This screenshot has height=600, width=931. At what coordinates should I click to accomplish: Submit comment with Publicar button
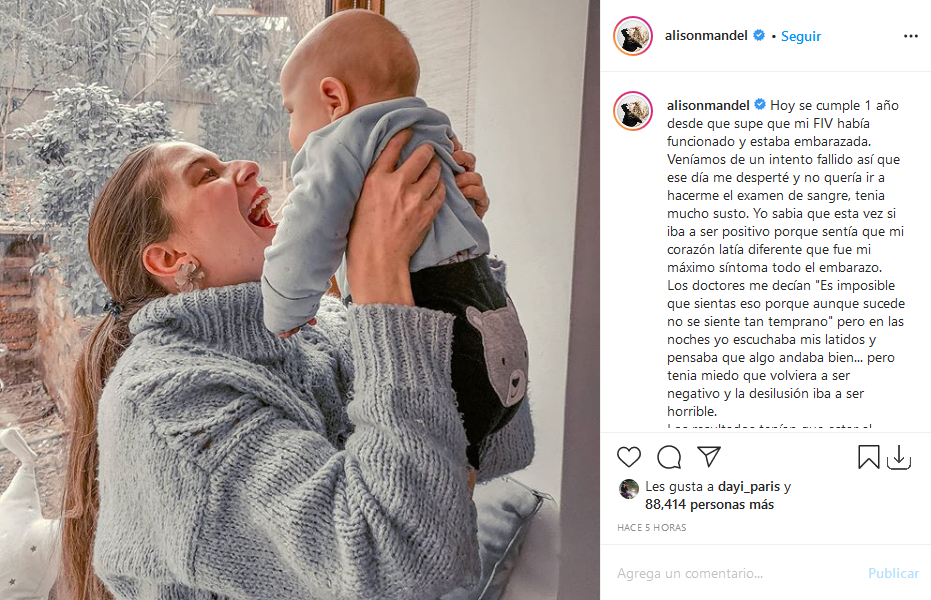pos(893,573)
